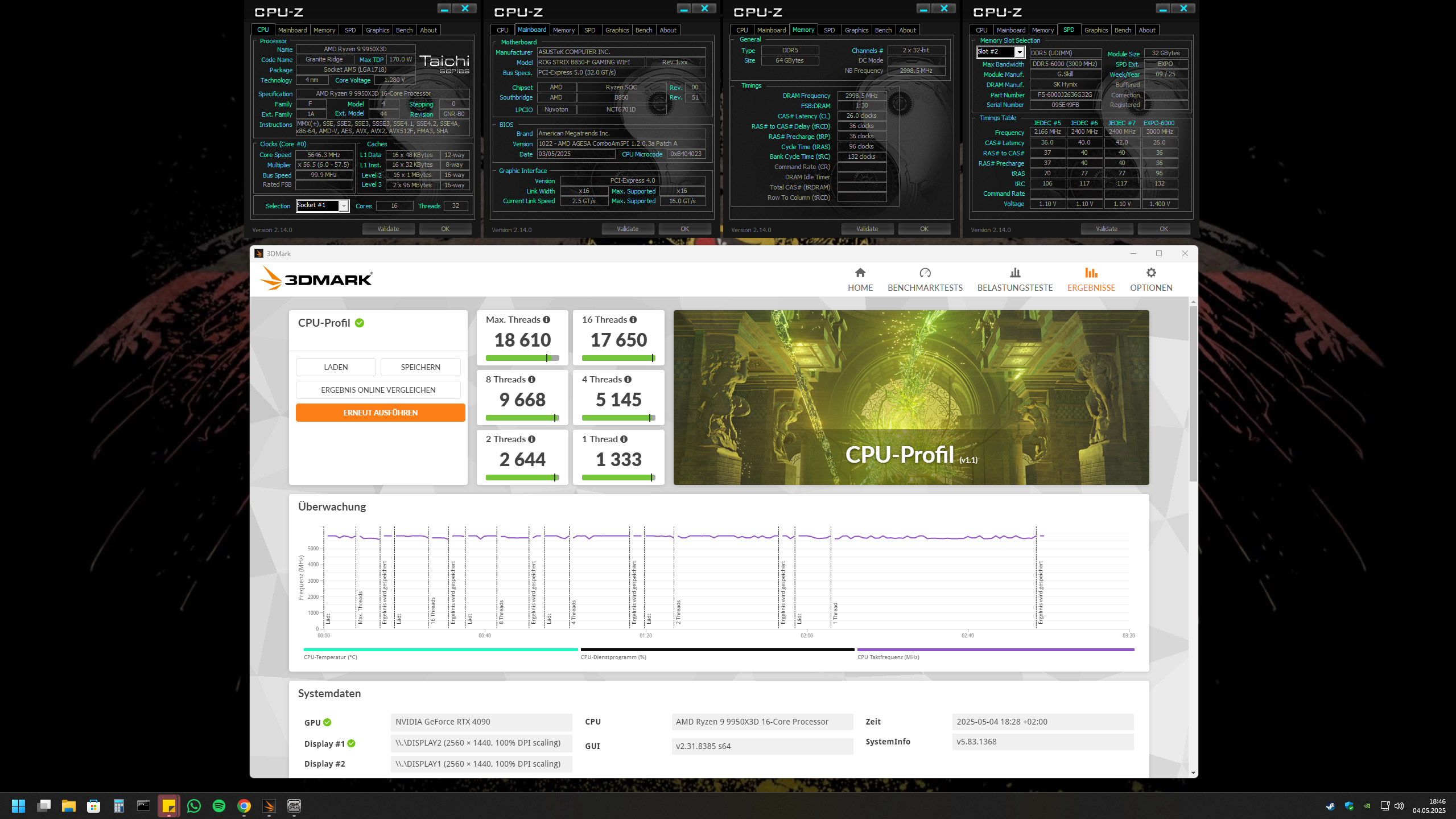Image resolution: width=1456 pixels, height=819 pixels.
Task: Open Steam tray icon
Action: (1330, 806)
